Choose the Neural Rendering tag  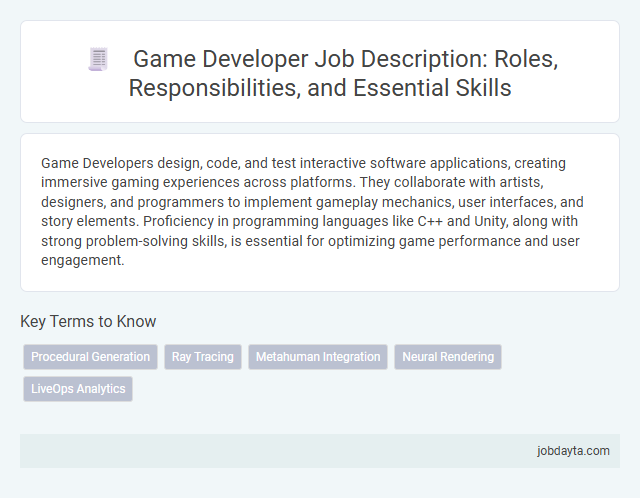click(x=448, y=357)
